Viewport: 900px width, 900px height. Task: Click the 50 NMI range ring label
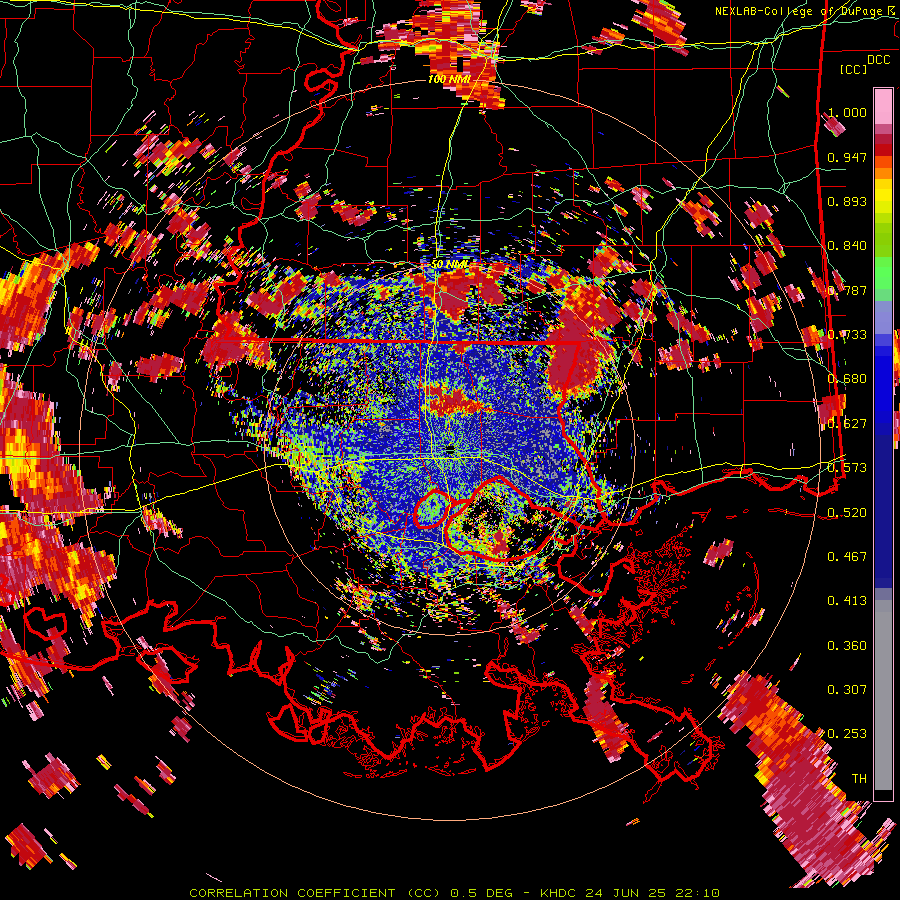[450, 265]
